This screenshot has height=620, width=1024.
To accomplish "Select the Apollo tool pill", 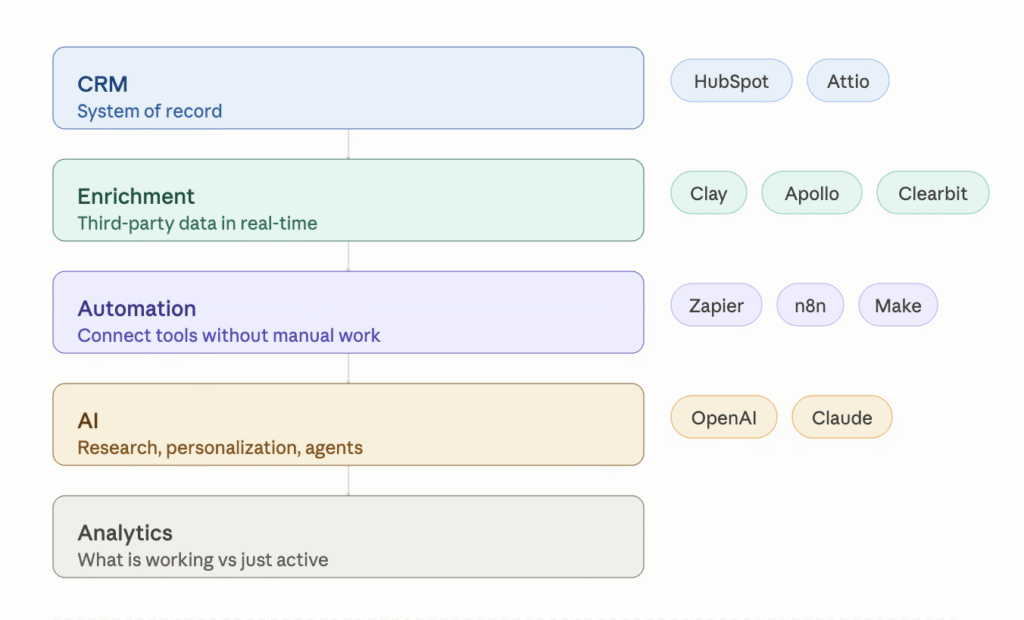I will tap(812, 193).
